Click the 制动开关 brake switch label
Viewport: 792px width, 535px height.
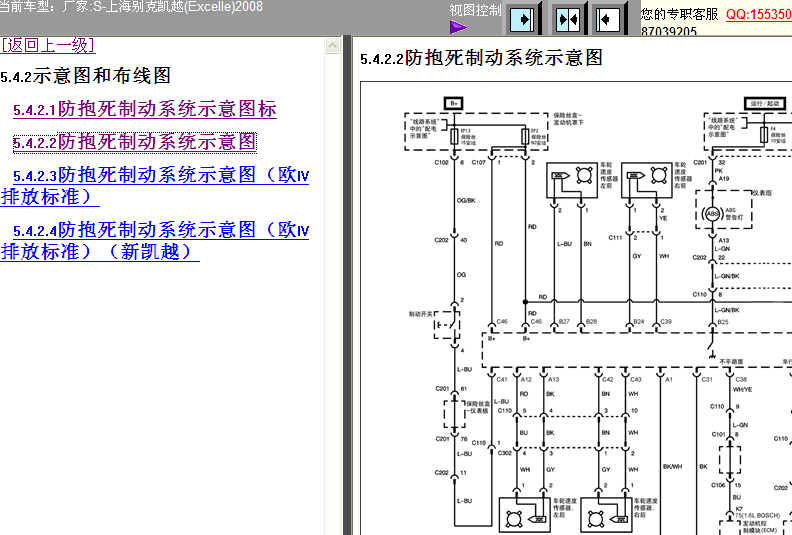[x=420, y=314]
